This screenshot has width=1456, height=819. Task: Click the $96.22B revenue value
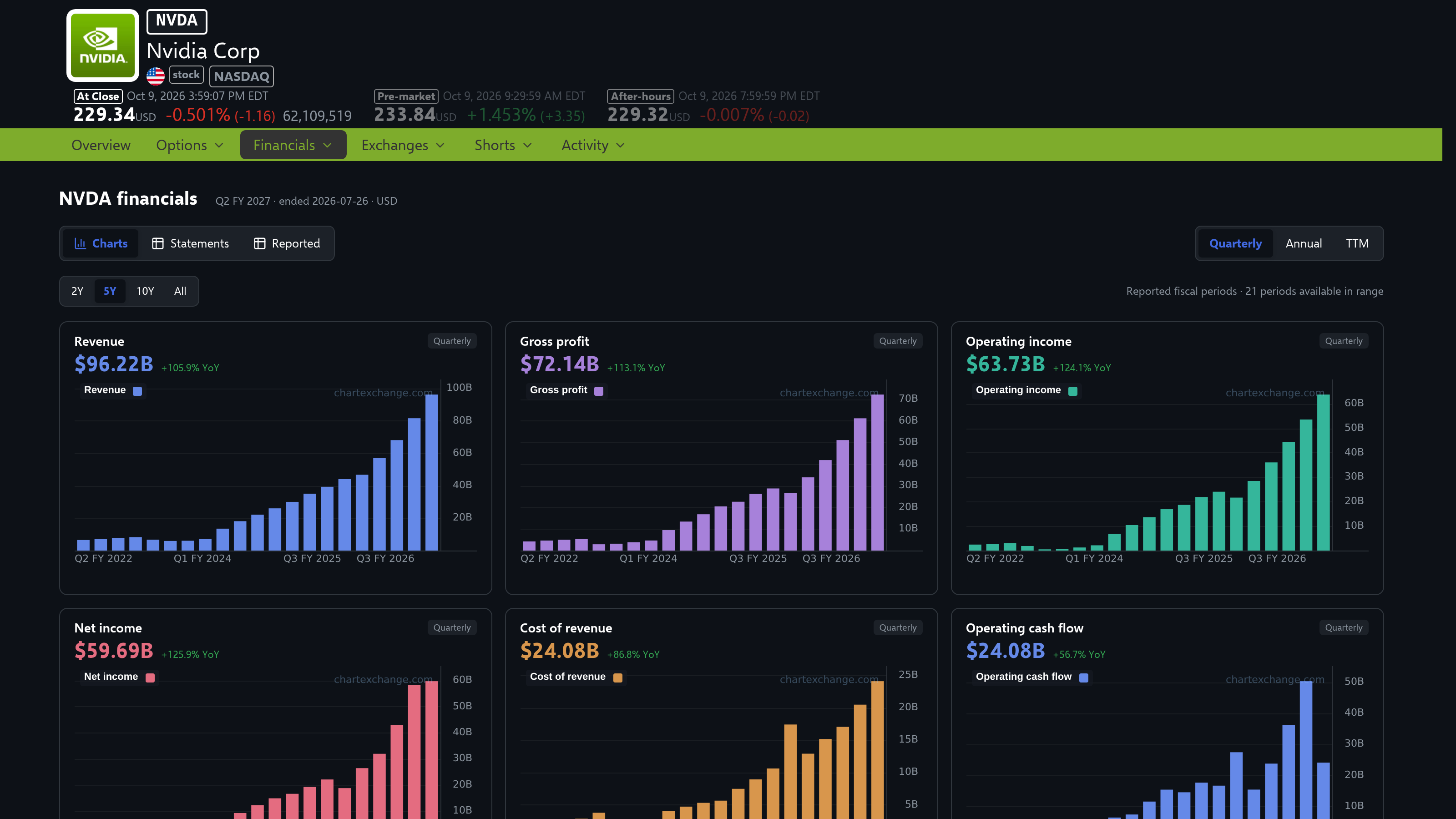pyautogui.click(x=114, y=364)
